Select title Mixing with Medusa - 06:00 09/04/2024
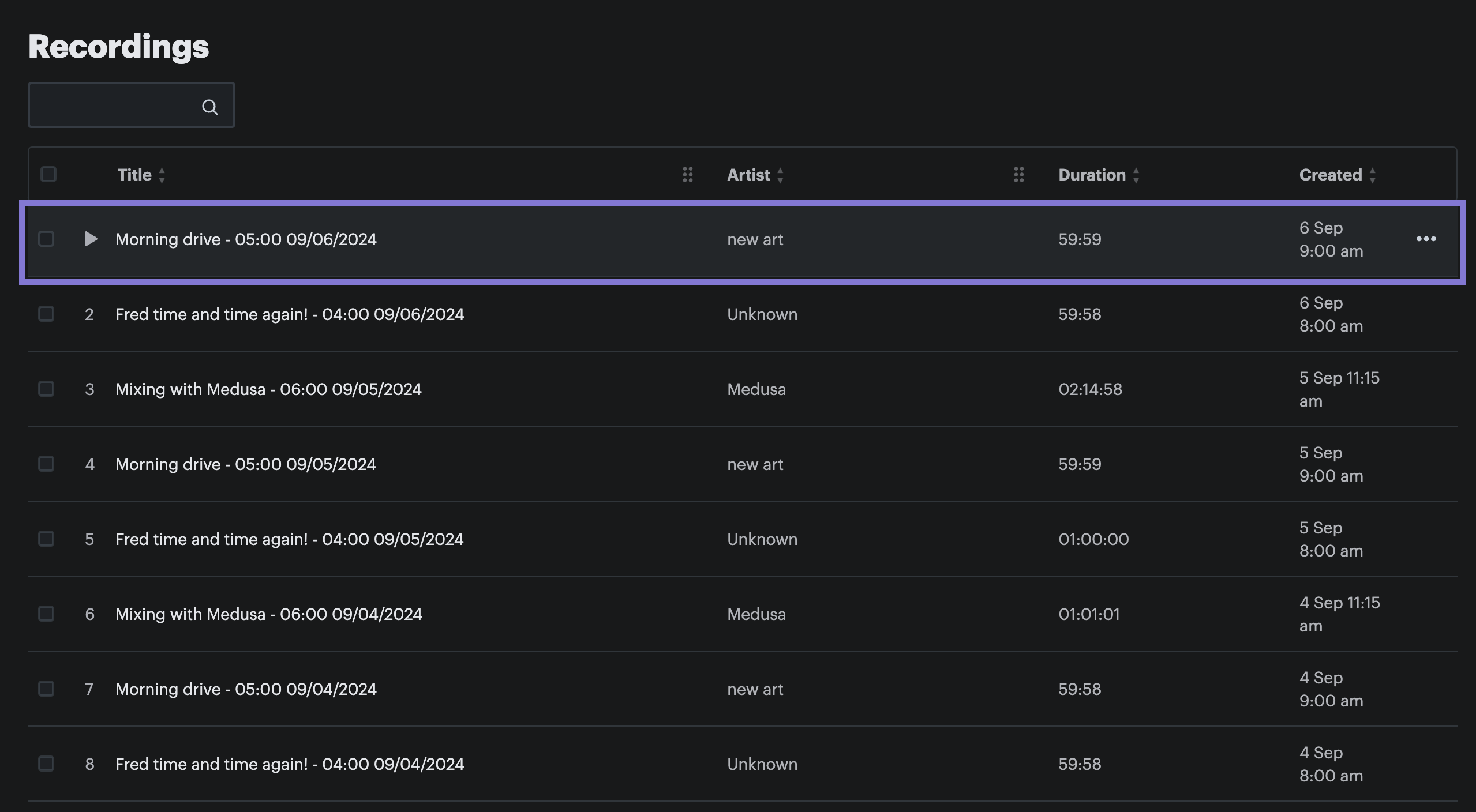 tap(269, 614)
